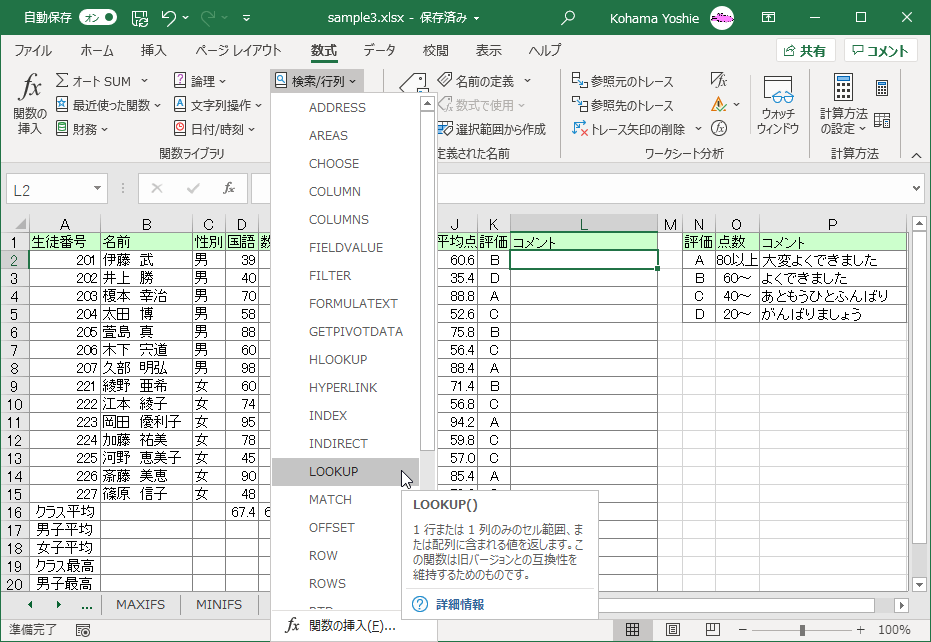Toggle the 自動保存 AutoSave switch
931x642 pixels.
[x=98, y=18]
